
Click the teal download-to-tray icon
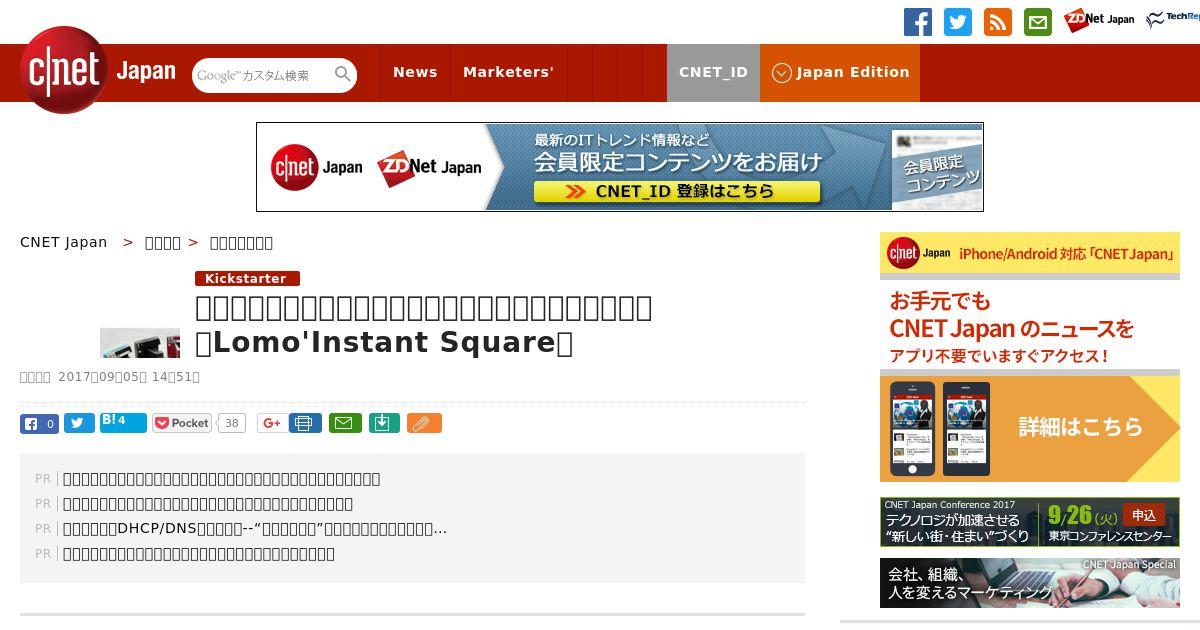pos(384,423)
